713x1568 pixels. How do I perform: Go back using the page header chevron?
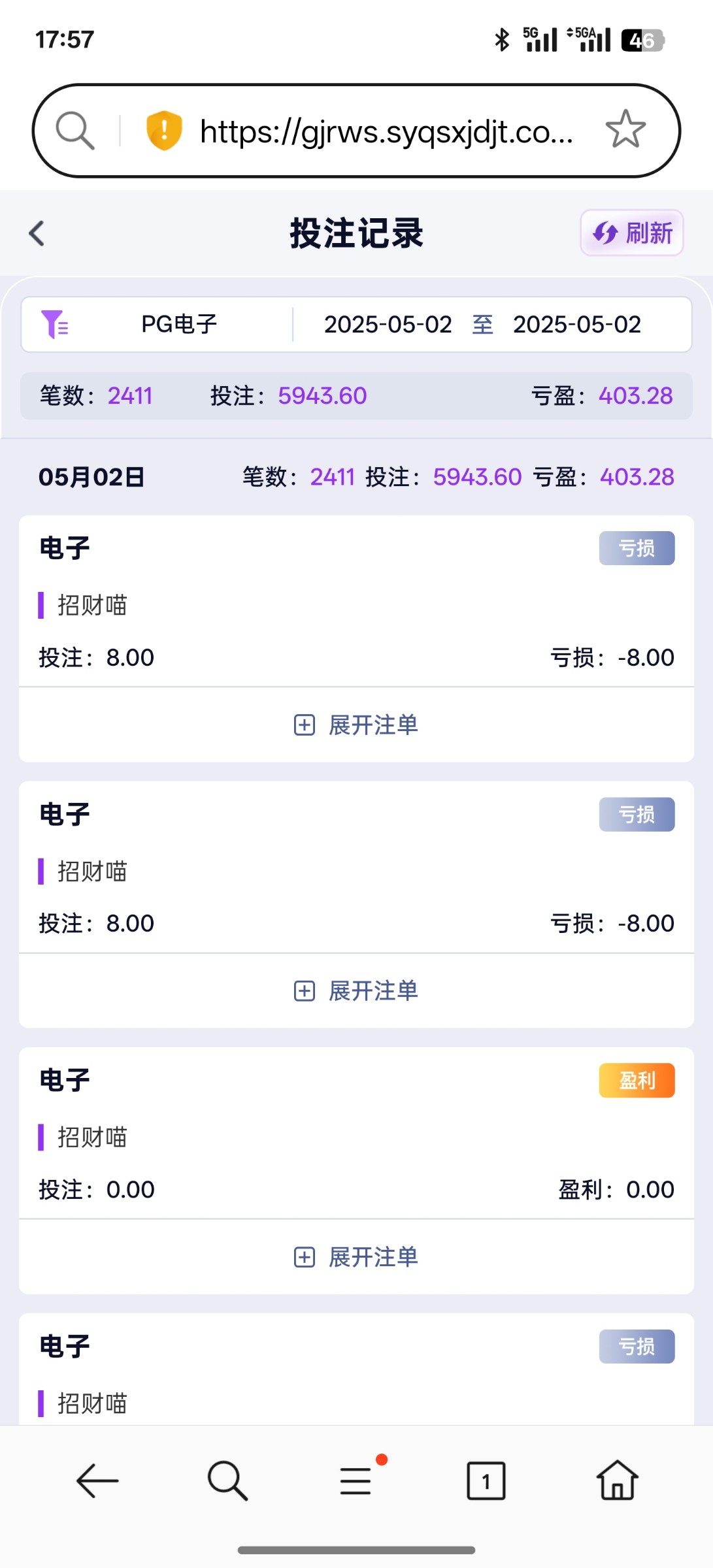pyautogui.click(x=37, y=233)
